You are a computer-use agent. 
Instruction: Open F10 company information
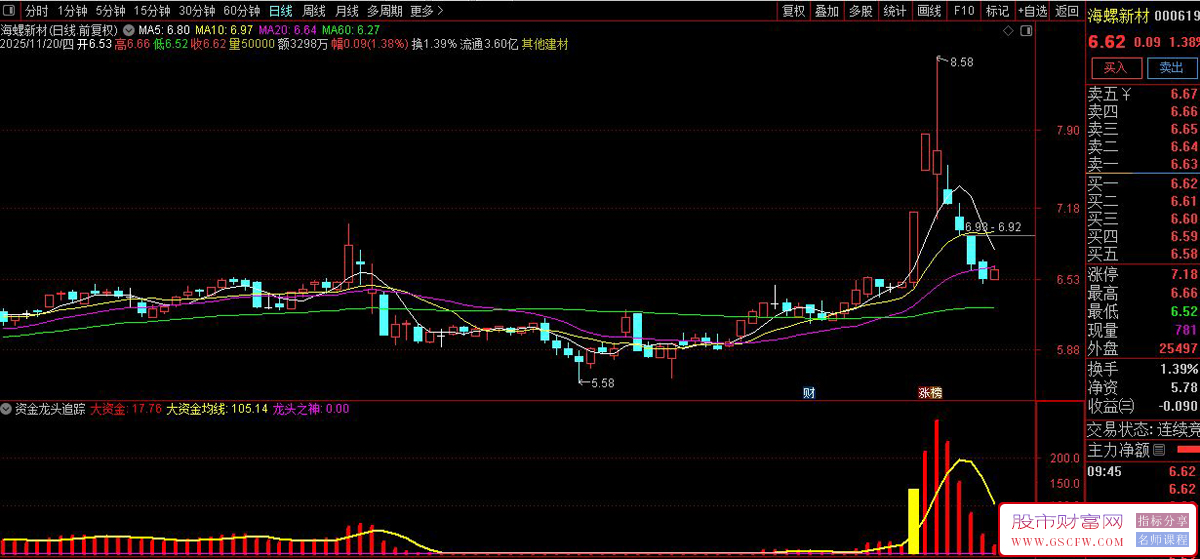tap(963, 11)
